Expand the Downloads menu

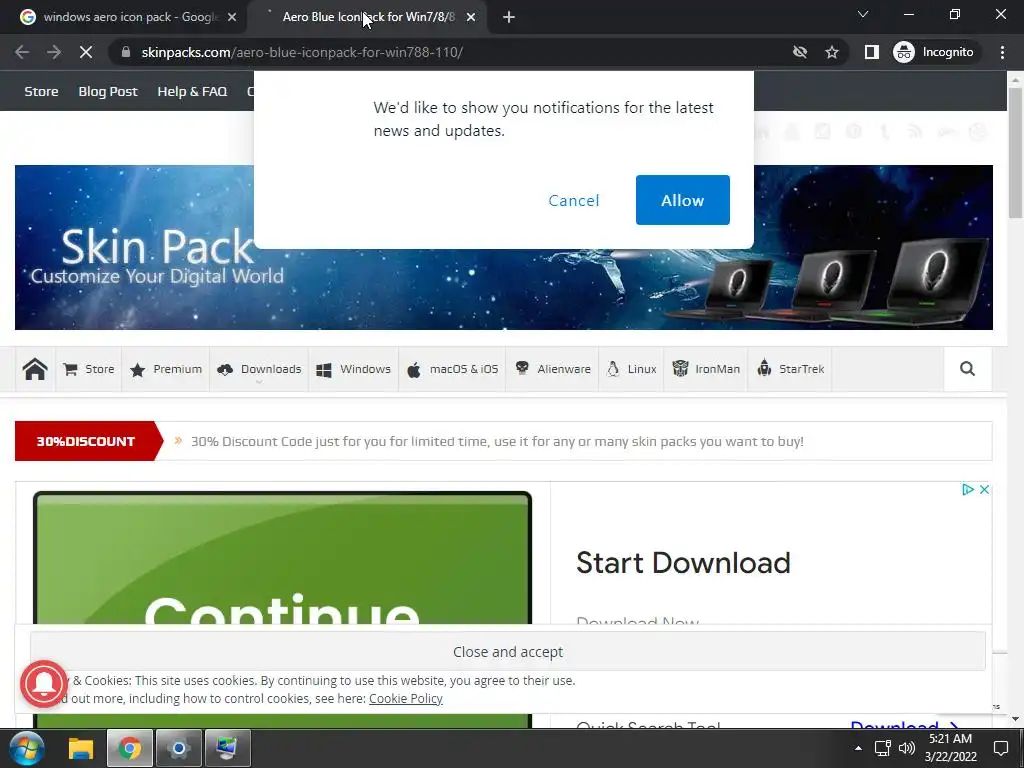(259, 369)
